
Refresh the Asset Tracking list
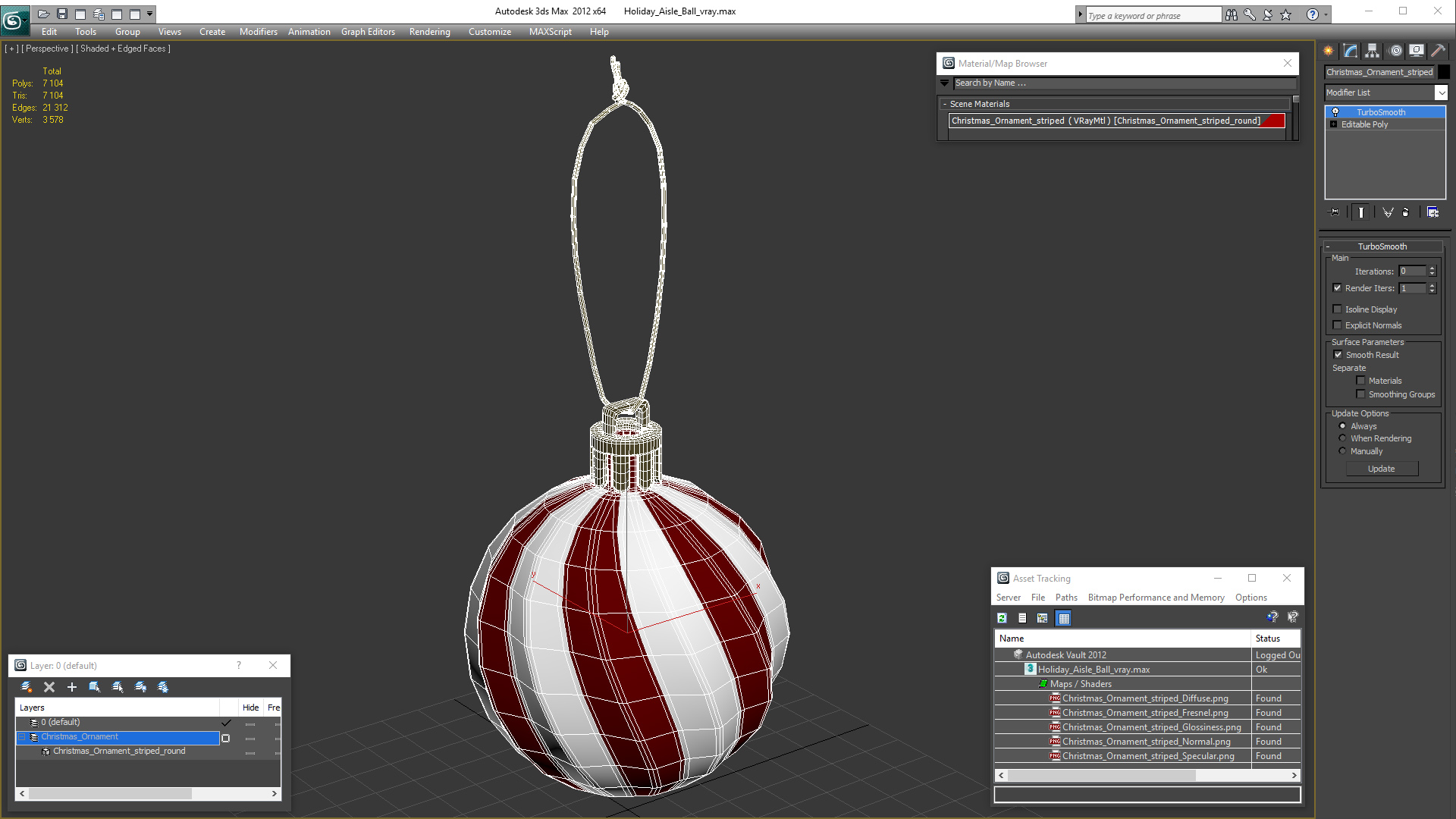click(x=1002, y=618)
